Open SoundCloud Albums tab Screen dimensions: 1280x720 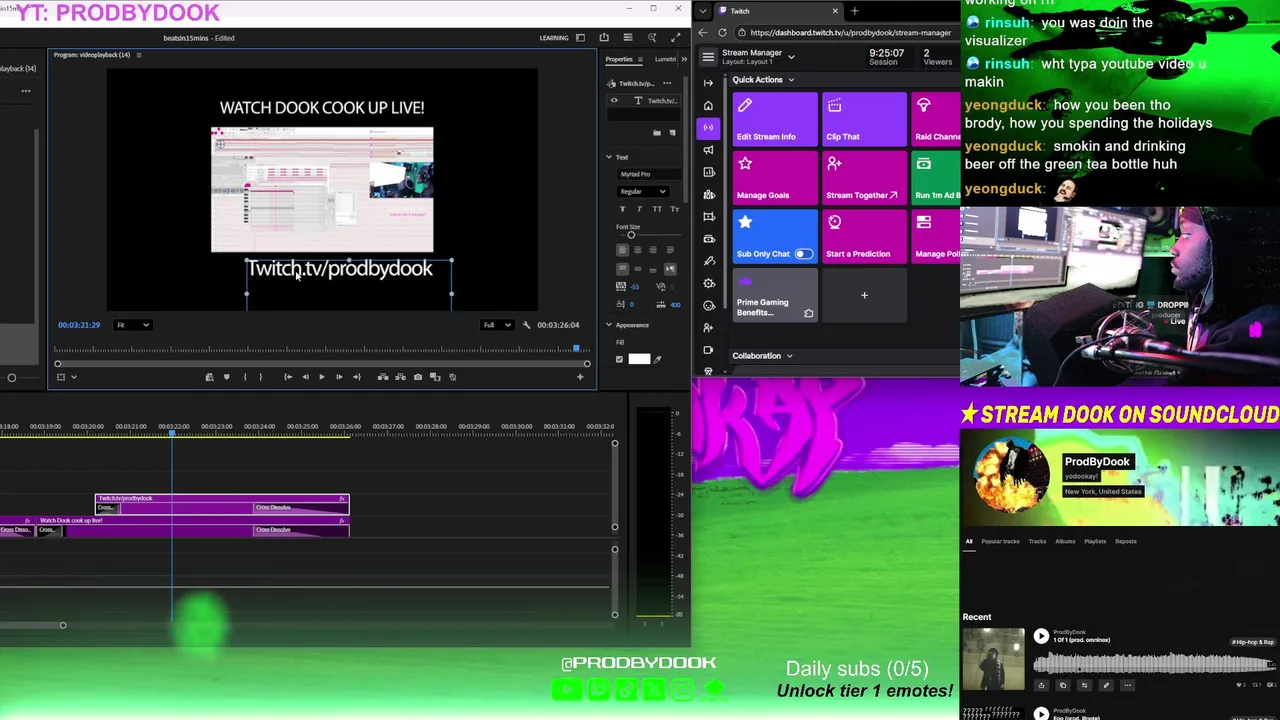click(x=1065, y=541)
